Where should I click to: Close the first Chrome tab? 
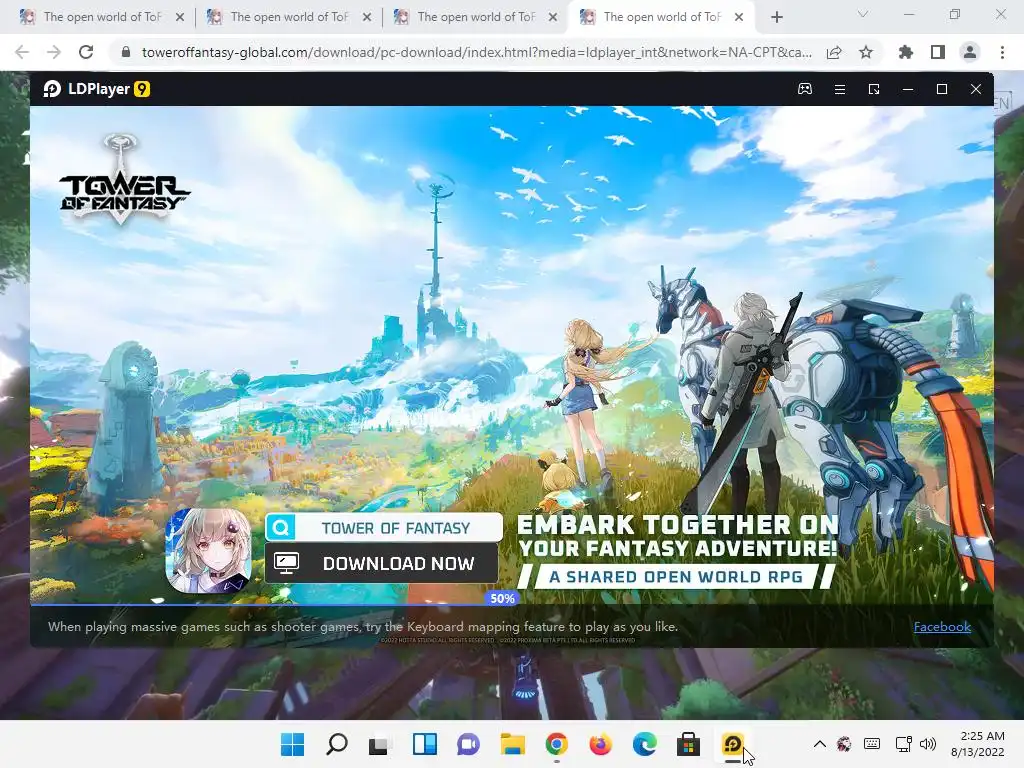(180, 17)
